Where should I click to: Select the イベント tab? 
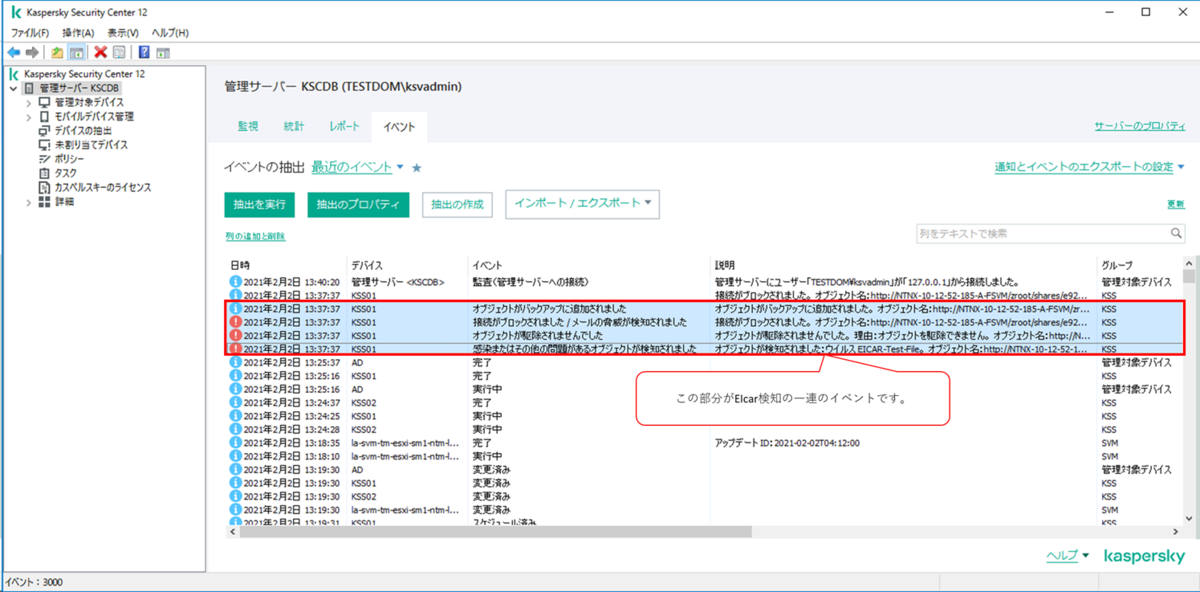pyautogui.click(x=399, y=127)
